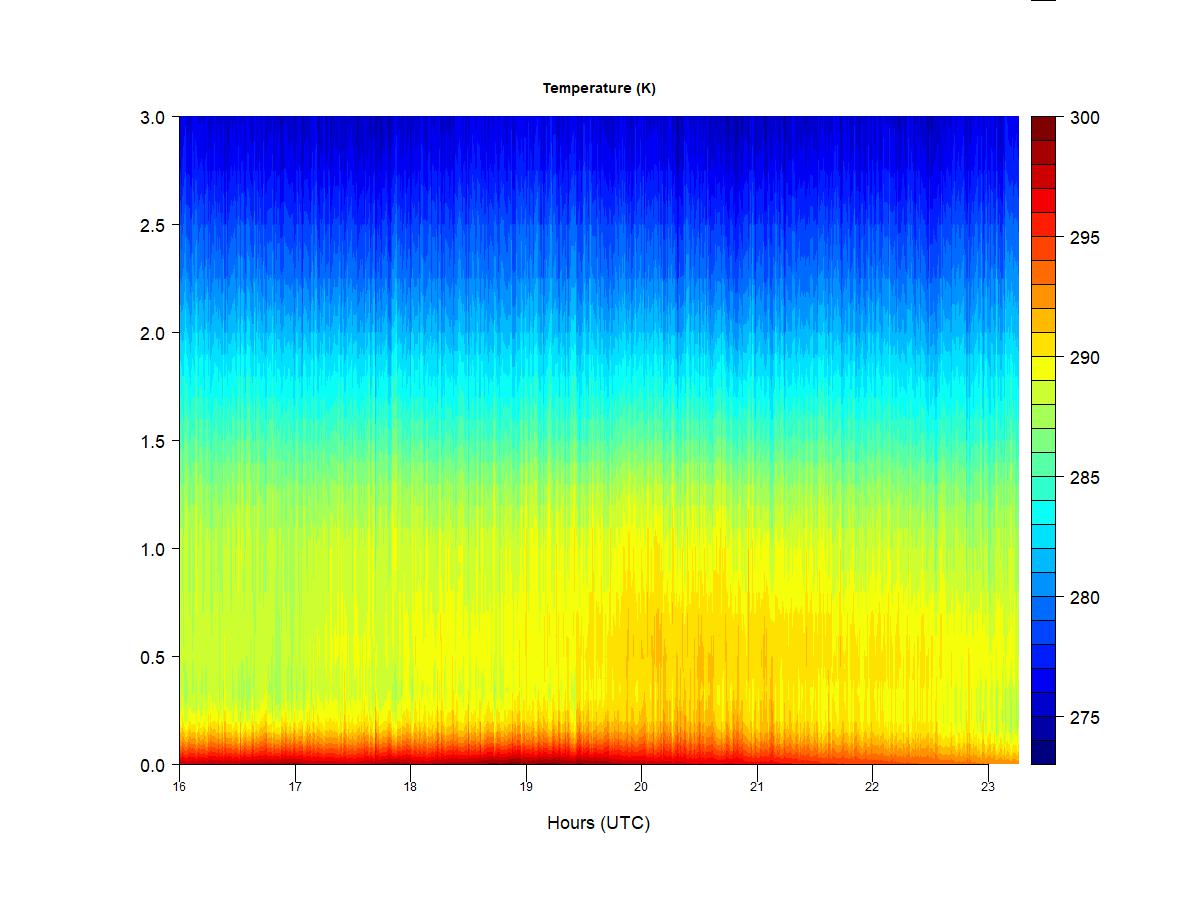Pick the darkest navy bottom colorbar swatch
The image size is (1200, 900).
[x=1043, y=752]
